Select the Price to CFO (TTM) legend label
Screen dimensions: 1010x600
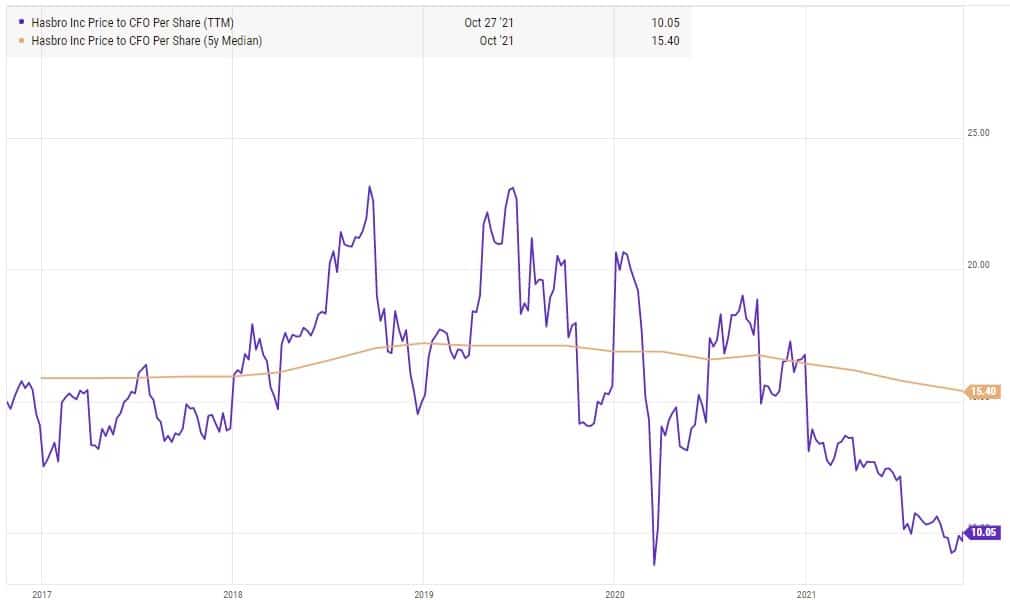131,21
